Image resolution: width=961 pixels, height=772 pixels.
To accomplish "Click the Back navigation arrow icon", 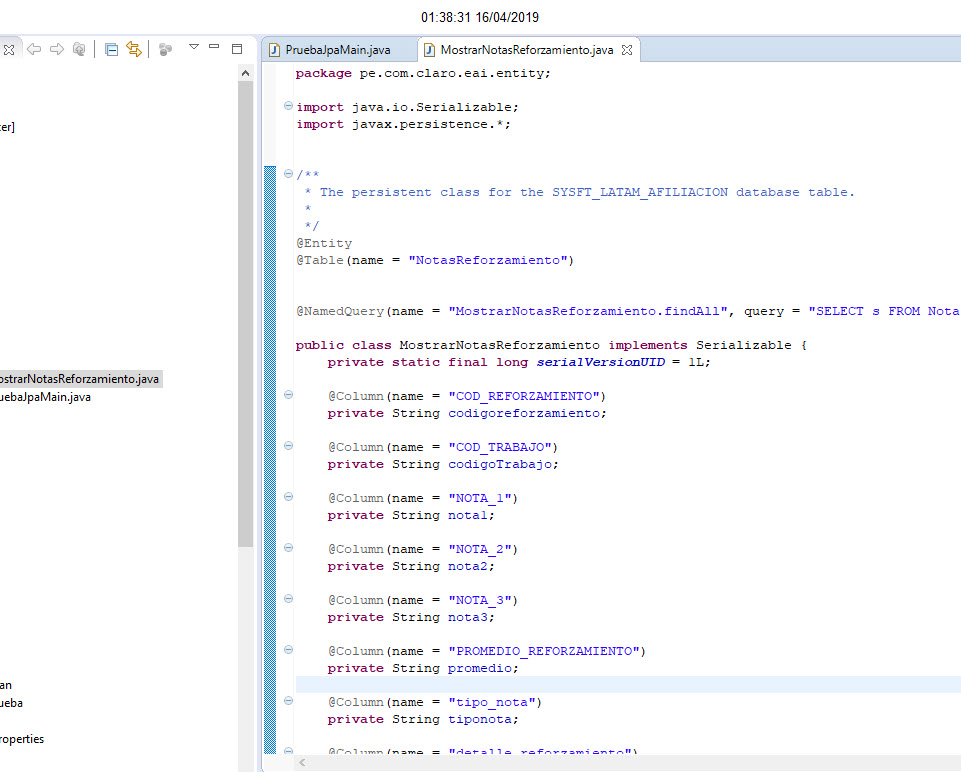I will [33, 49].
